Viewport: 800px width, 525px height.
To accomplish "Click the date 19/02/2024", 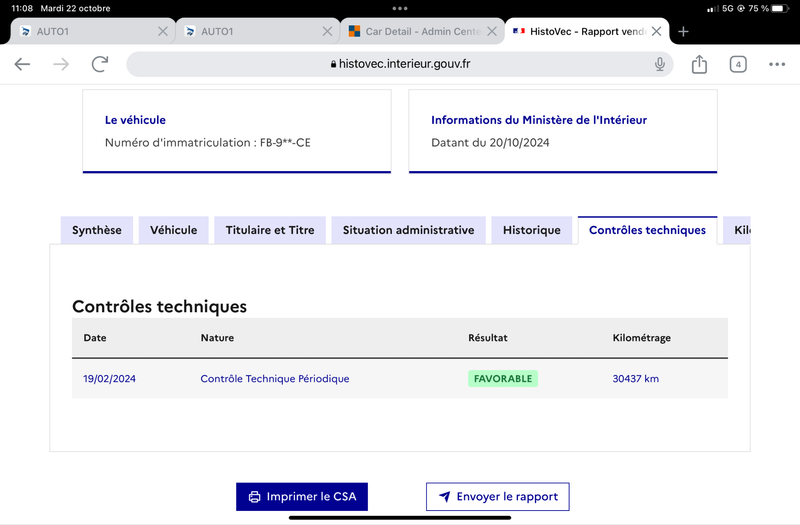I will click(109, 379).
